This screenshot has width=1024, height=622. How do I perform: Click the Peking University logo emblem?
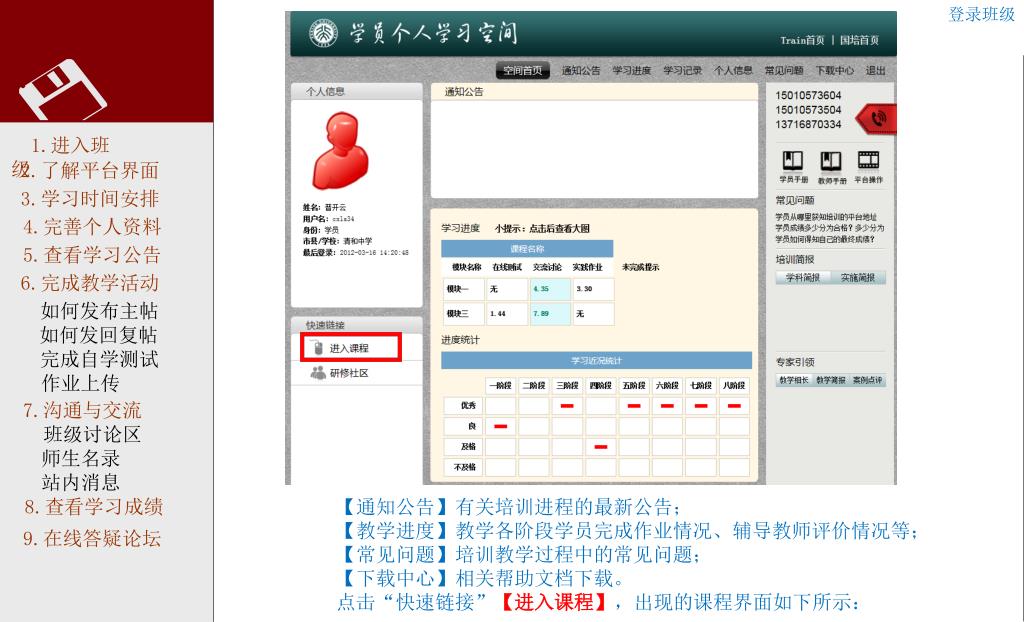coord(323,32)
